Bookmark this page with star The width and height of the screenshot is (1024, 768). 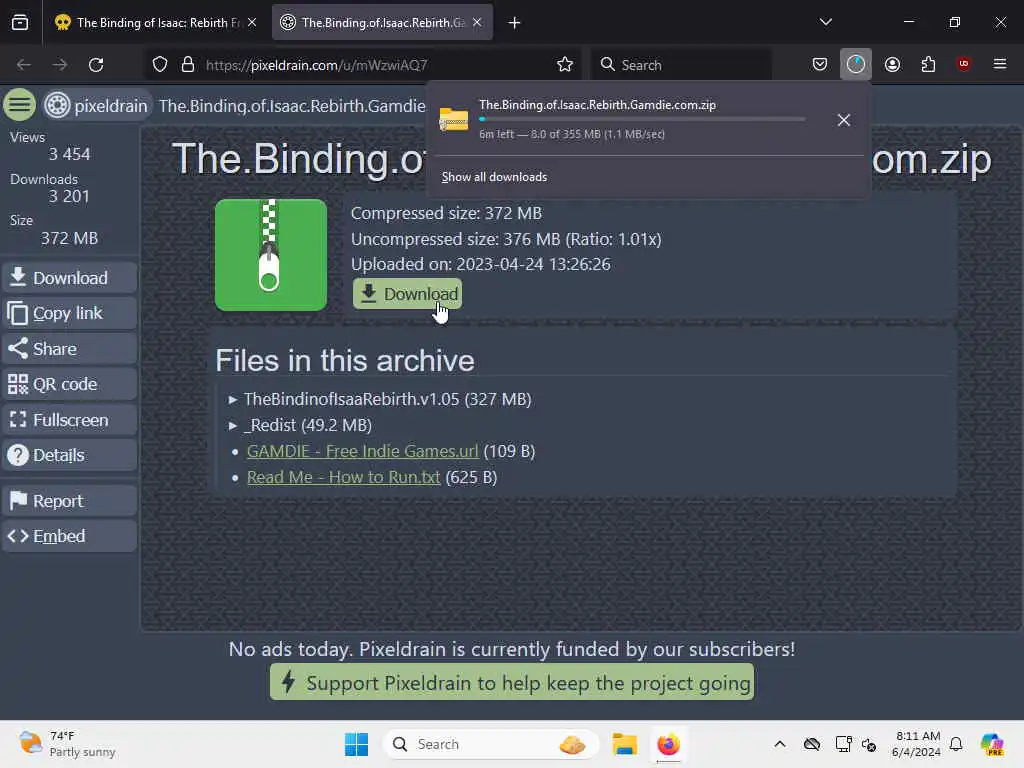[565, 64]
